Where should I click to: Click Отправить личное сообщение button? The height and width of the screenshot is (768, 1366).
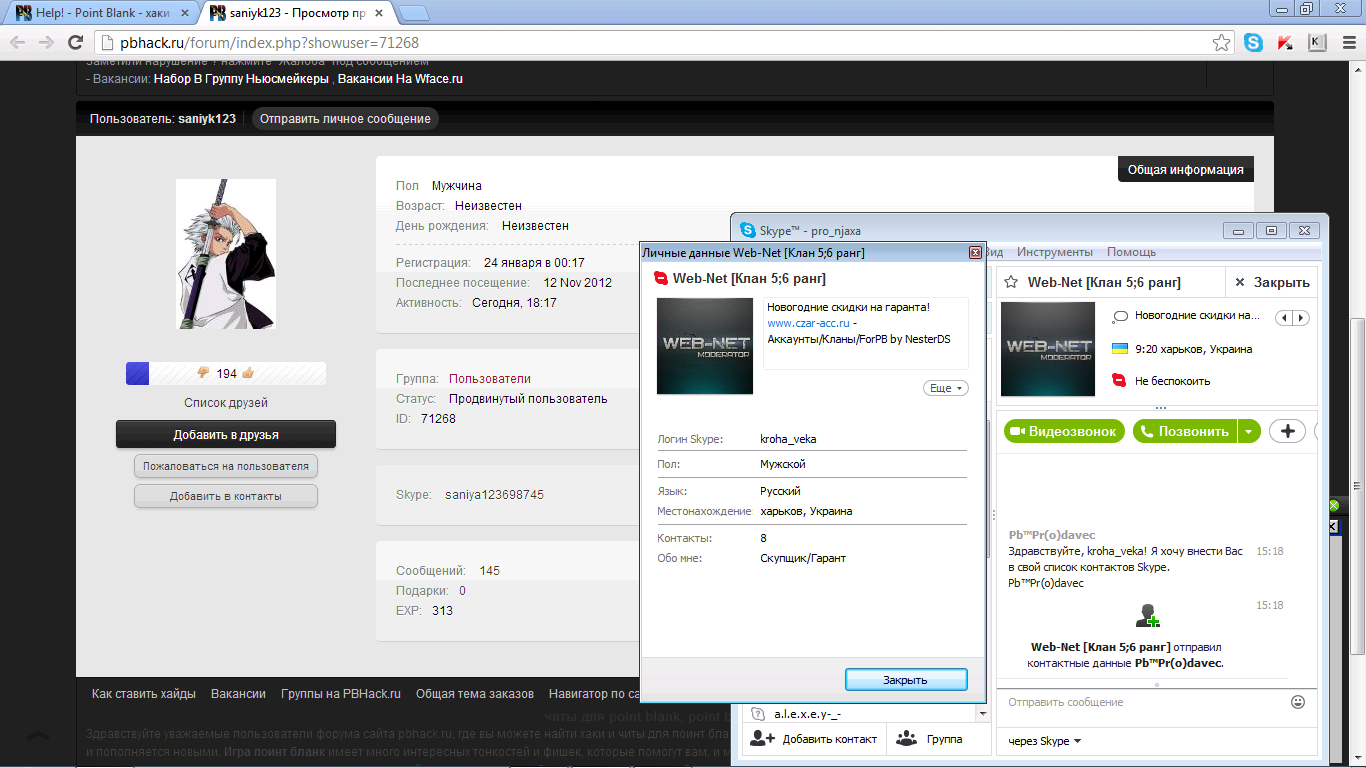pyautogui.click(x=345, y=118)
